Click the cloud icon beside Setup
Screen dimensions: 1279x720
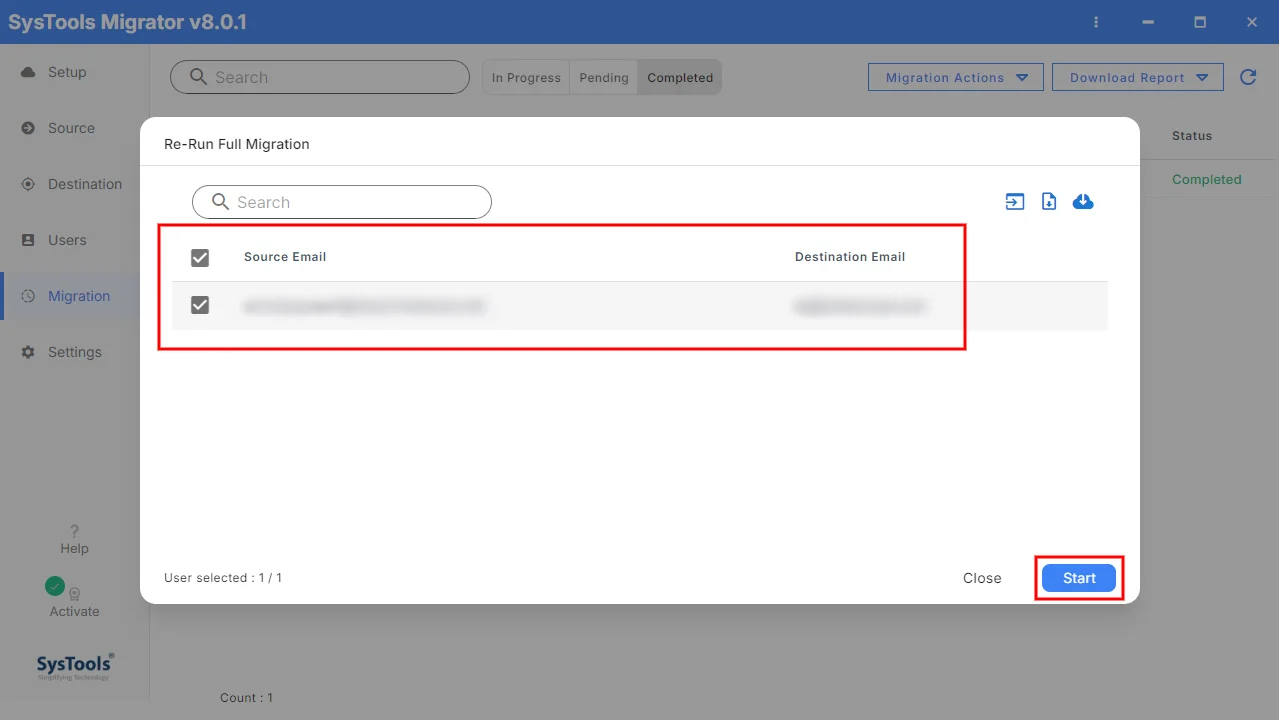point(28,72)
